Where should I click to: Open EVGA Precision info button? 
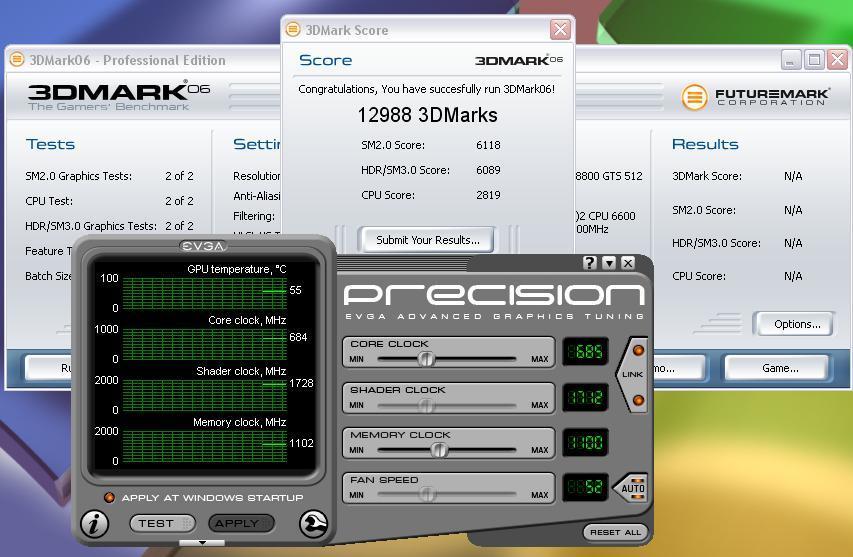coord(95,524)
